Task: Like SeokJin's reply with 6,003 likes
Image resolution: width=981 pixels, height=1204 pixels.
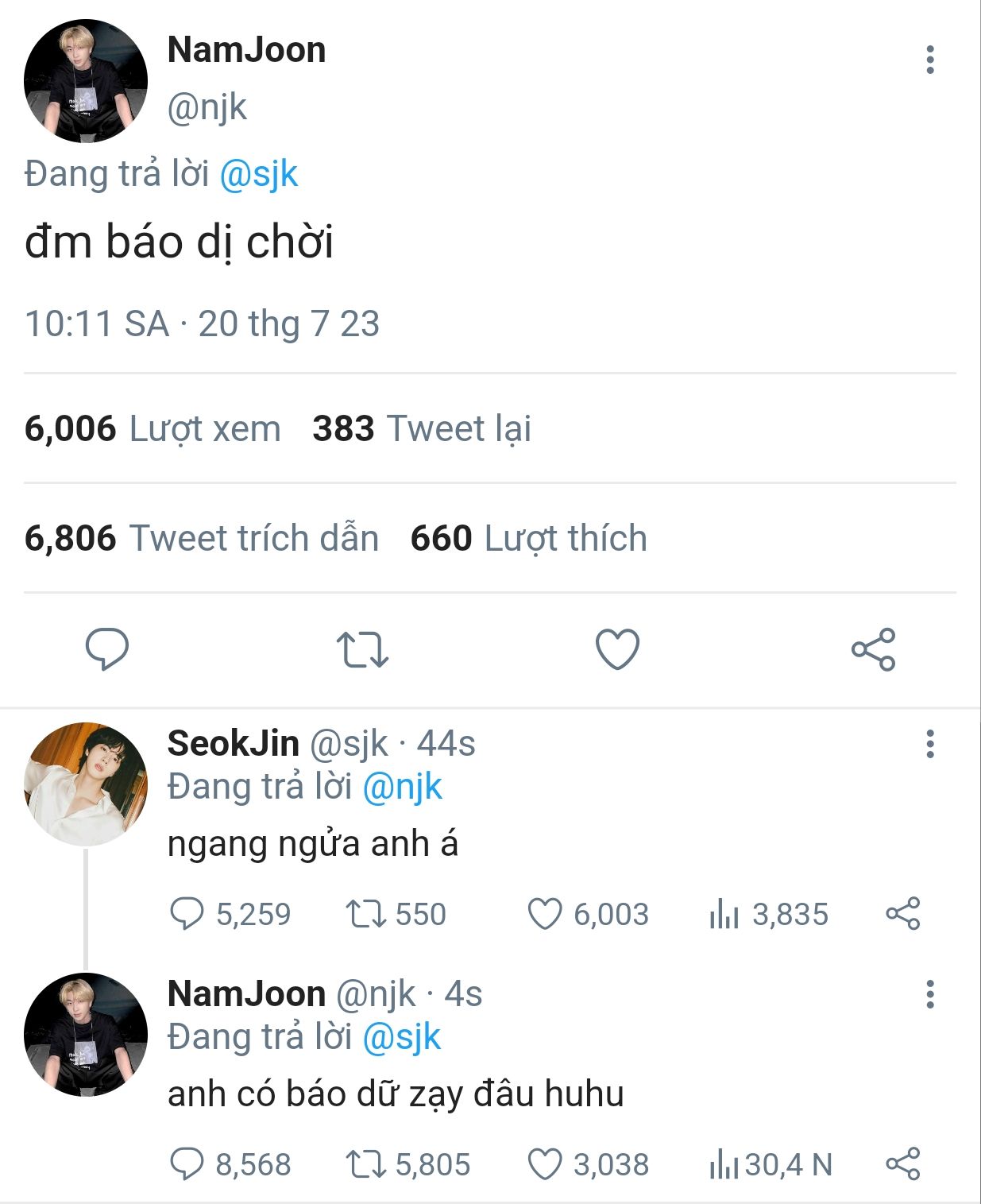Action: coord(589,914)
